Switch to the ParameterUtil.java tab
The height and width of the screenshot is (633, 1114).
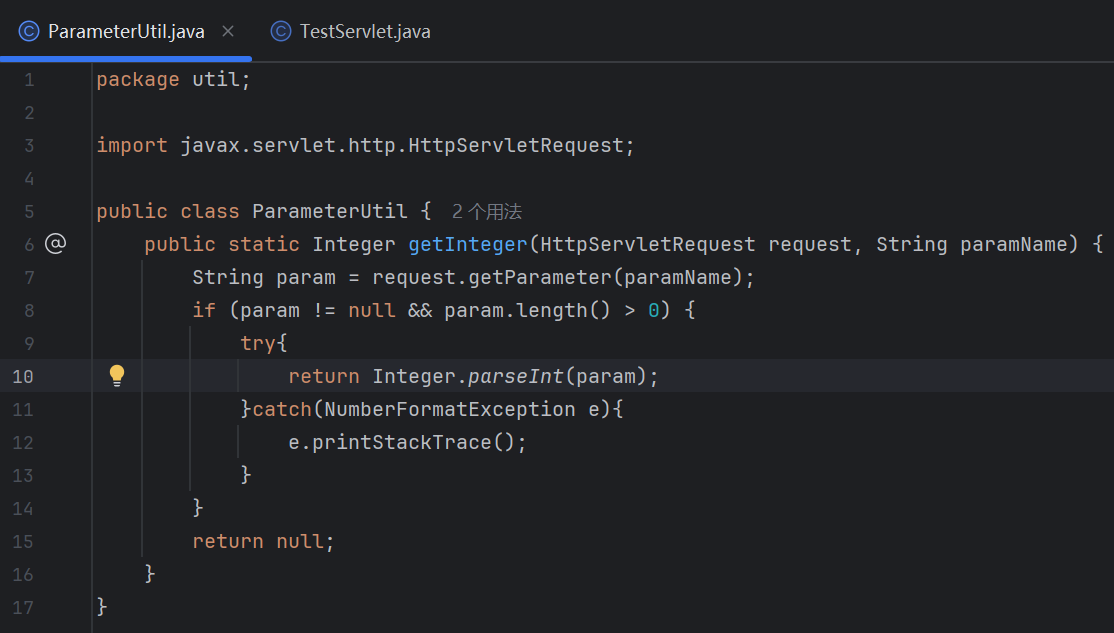click(x=126, y=31)
